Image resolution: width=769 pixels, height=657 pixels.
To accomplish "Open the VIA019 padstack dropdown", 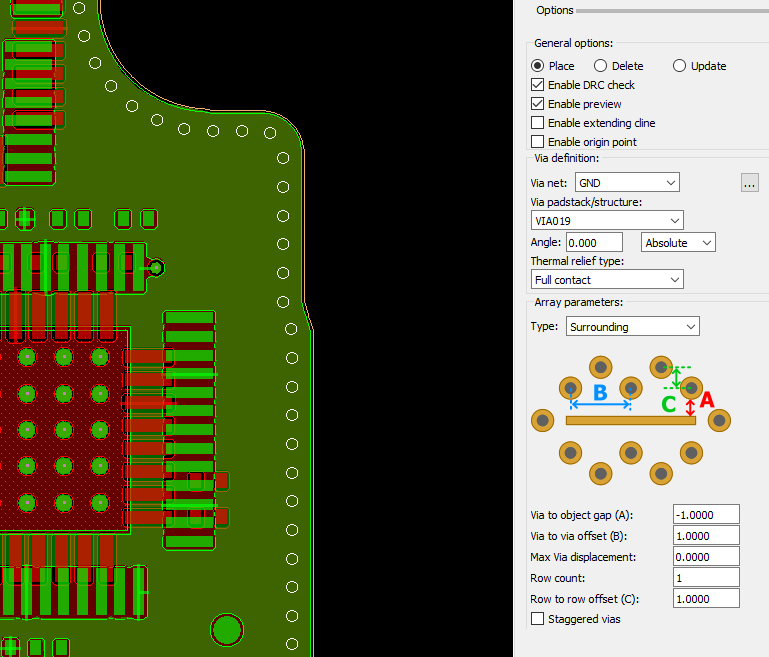I will (x=607, y=221).
